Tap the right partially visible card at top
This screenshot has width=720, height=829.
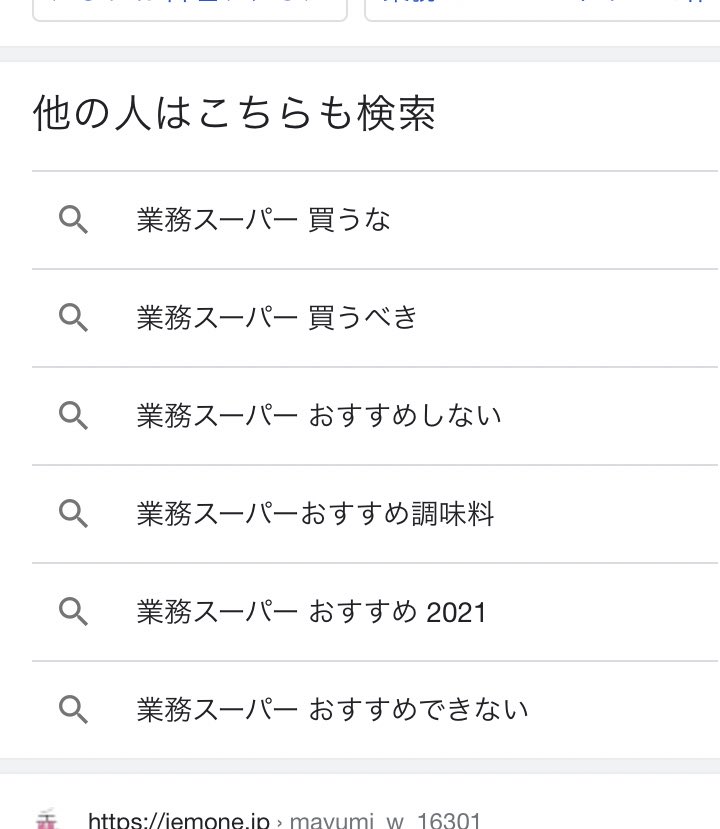[542, 11]
